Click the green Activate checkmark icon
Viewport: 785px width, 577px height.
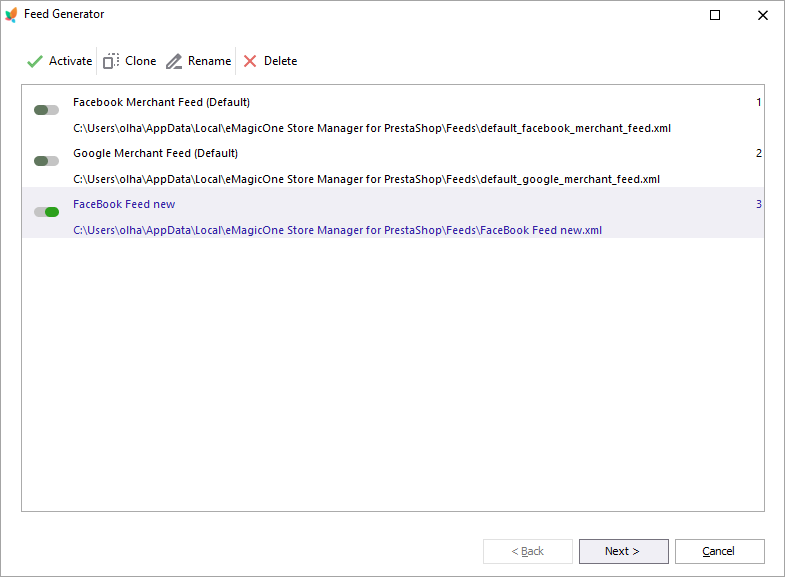pos(35,61)
